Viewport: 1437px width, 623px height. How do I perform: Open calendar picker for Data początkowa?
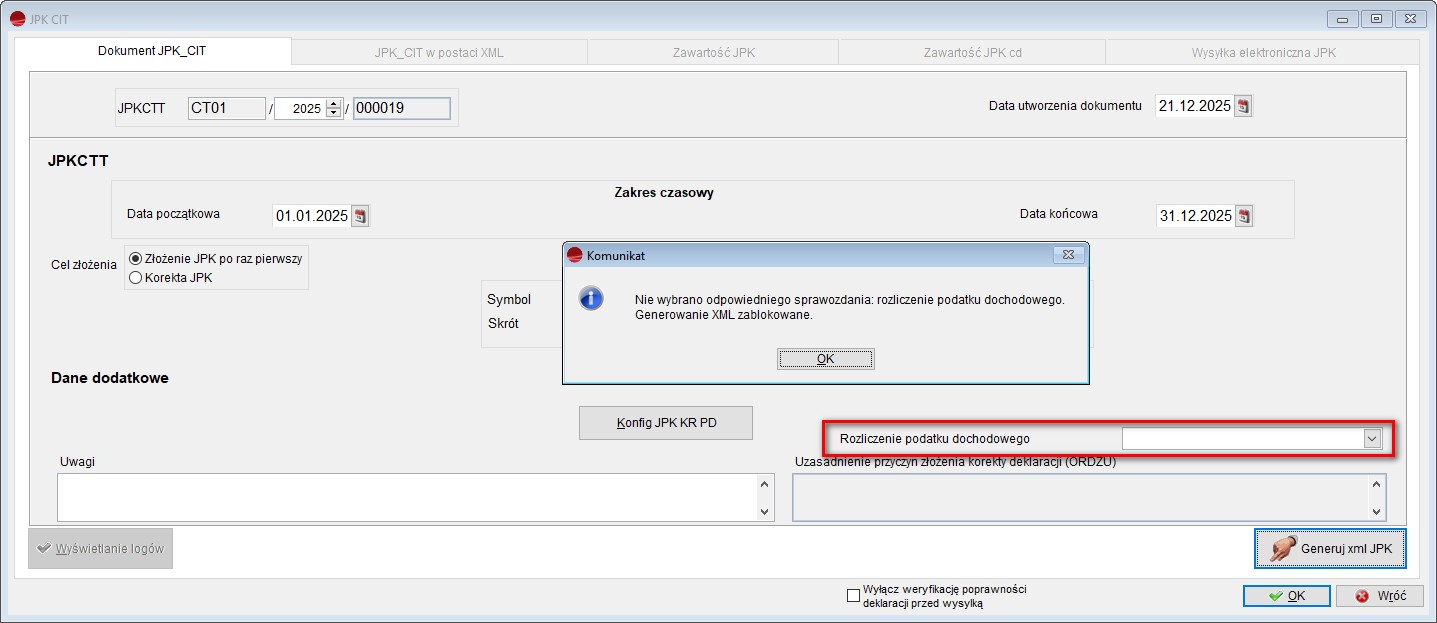click(x=360, y=215)
